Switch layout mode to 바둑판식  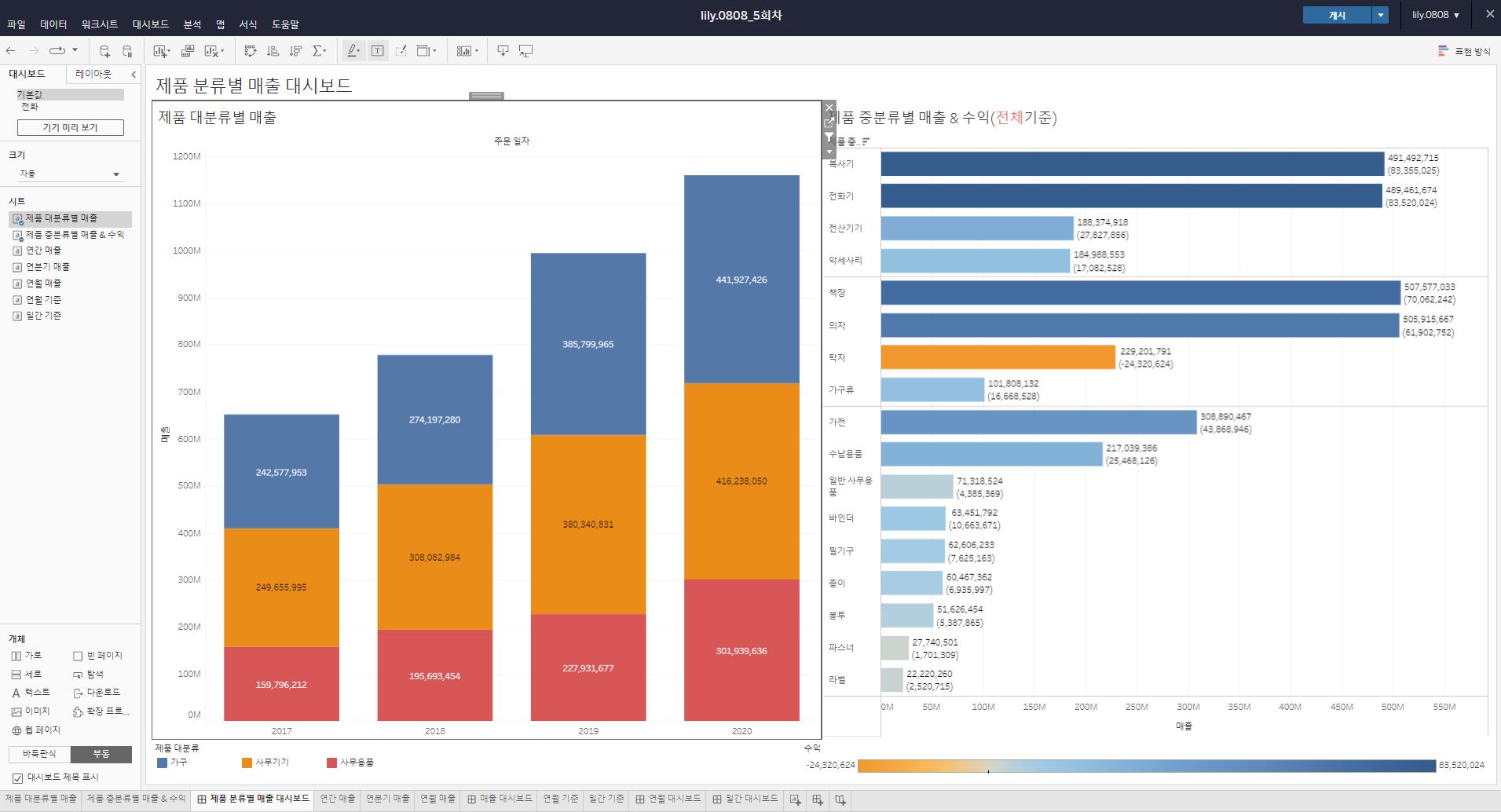tap(39, 754)
